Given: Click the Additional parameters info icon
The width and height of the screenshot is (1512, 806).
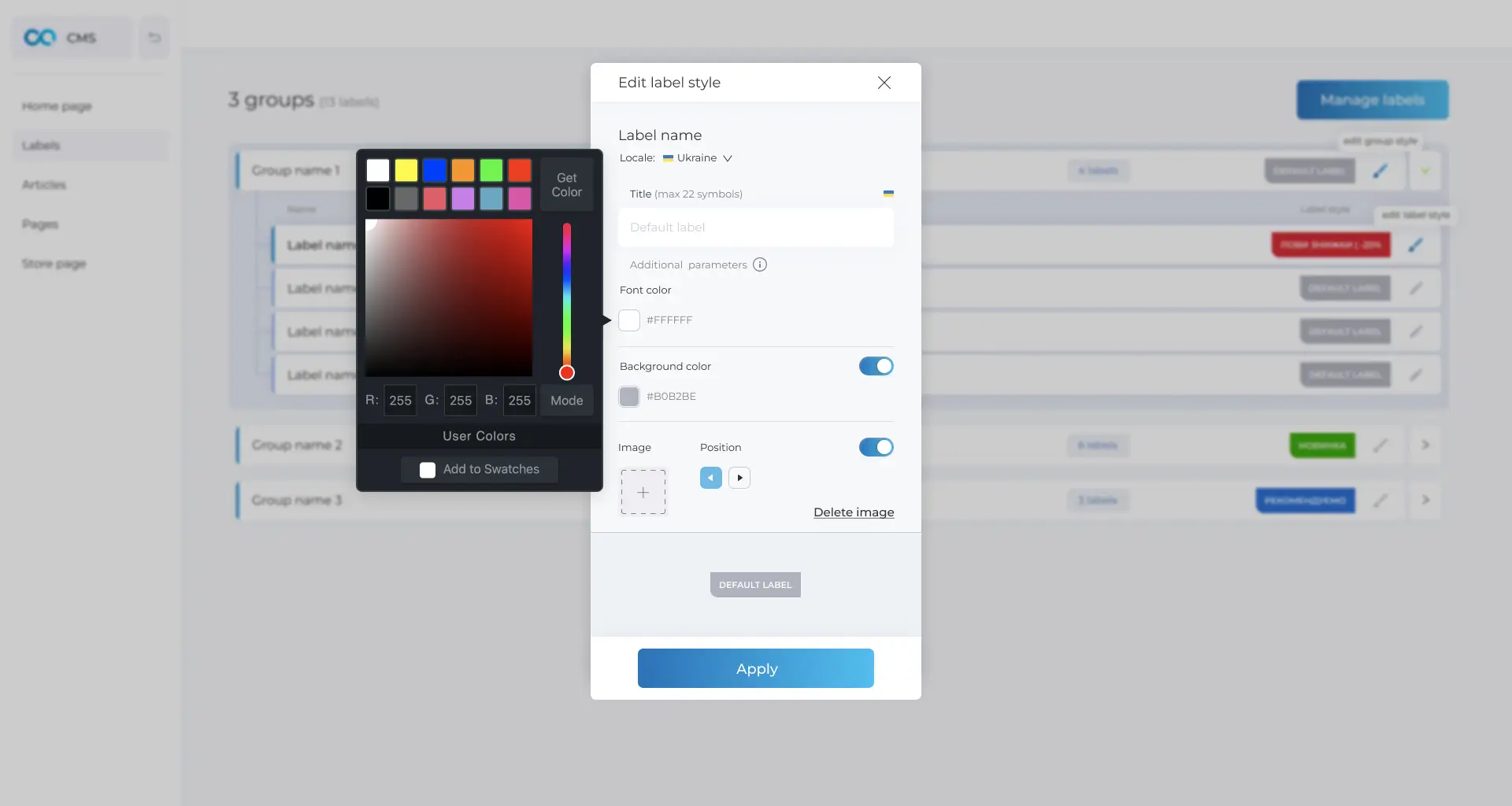Looking at the screenshot, I should (x=759, y=264).
